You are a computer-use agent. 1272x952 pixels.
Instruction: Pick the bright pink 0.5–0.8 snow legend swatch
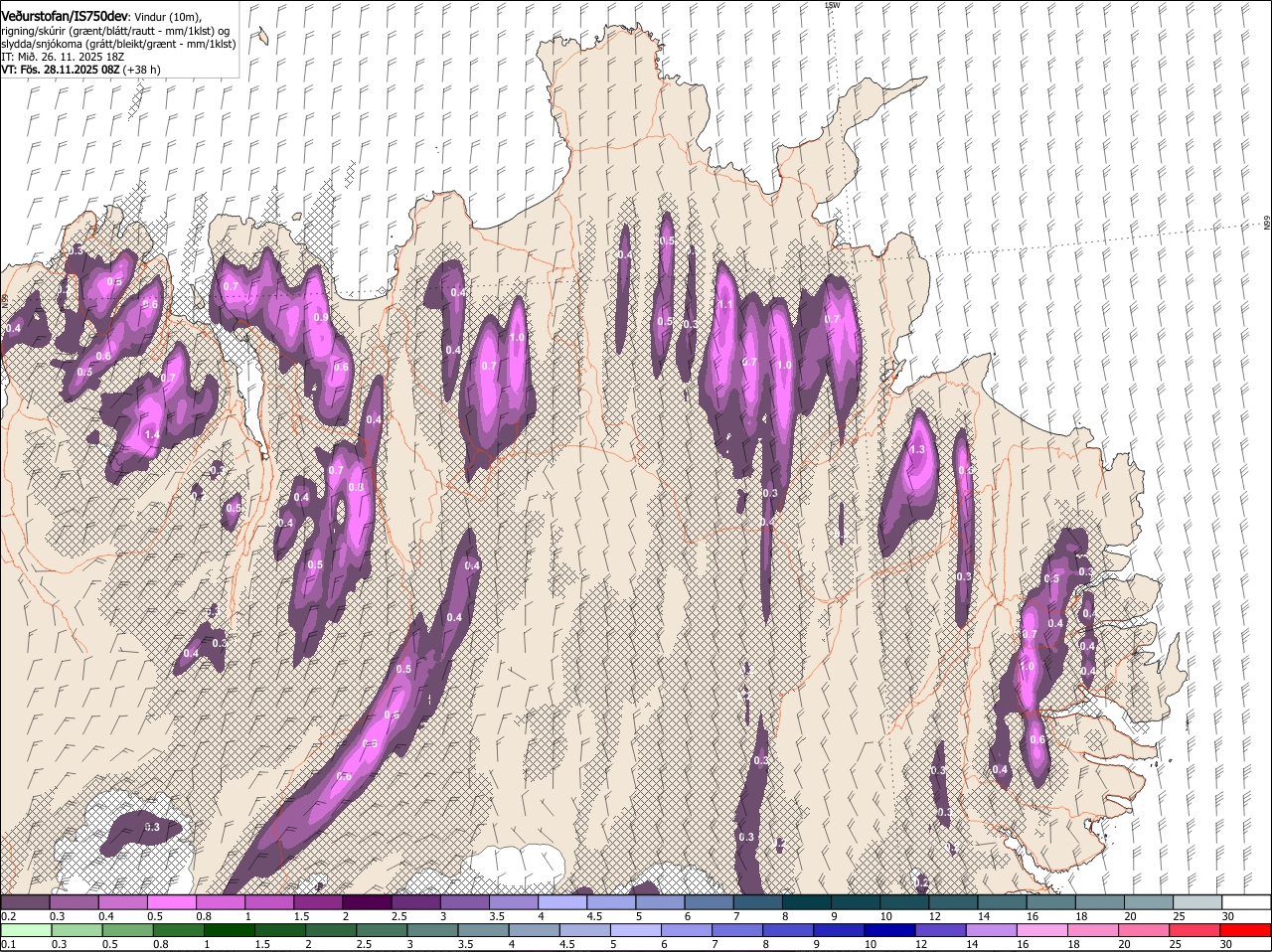click(171, 901)
